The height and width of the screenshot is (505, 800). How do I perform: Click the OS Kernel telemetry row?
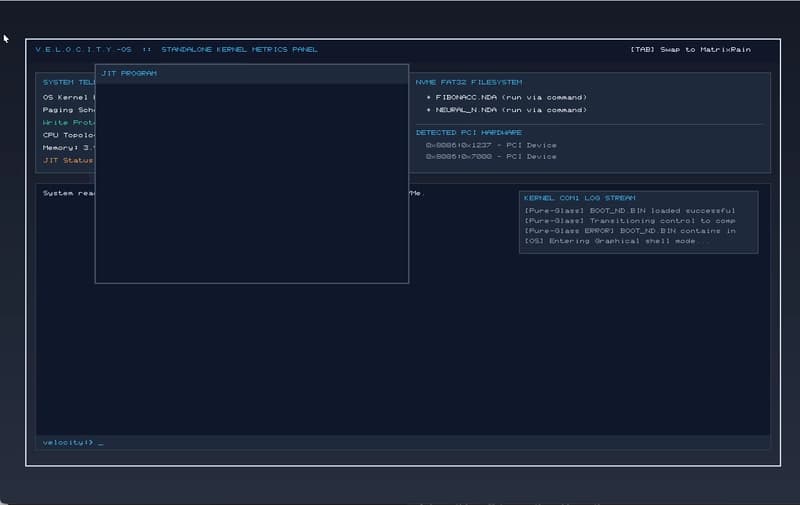[69, 97]
